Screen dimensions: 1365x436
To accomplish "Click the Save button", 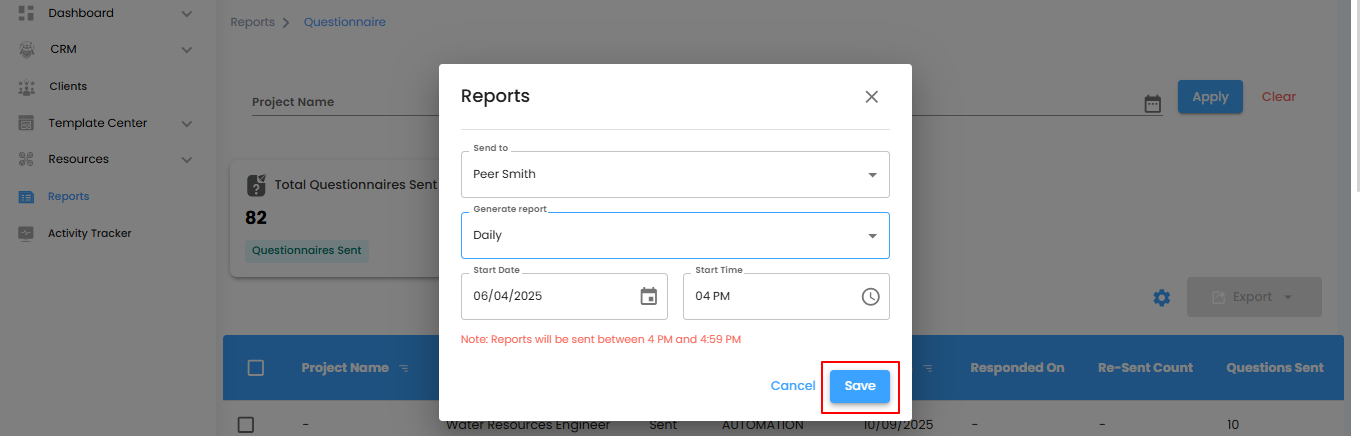I will coord(859,386).
